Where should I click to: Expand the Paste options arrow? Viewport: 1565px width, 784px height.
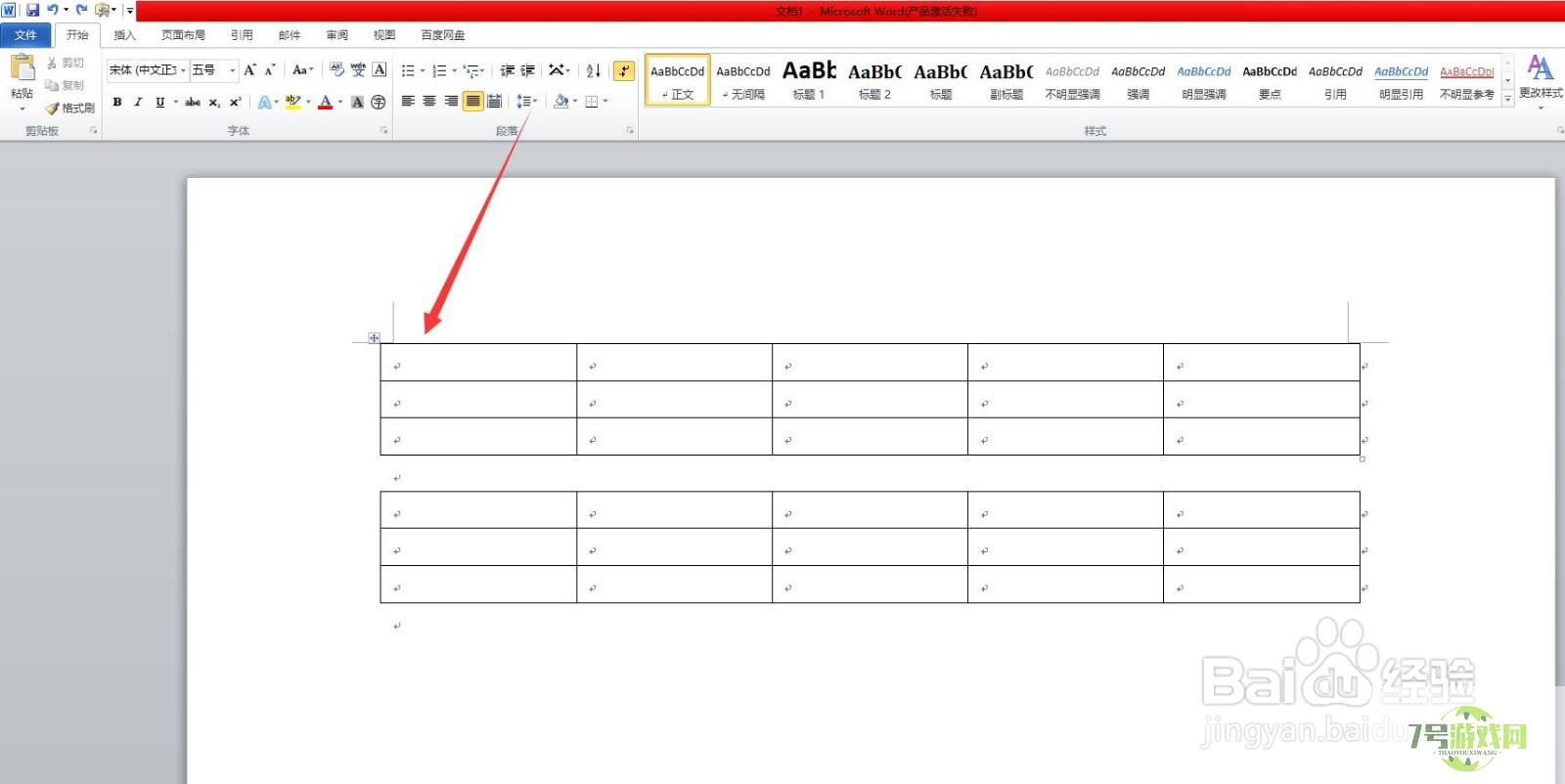click(22, 108)
